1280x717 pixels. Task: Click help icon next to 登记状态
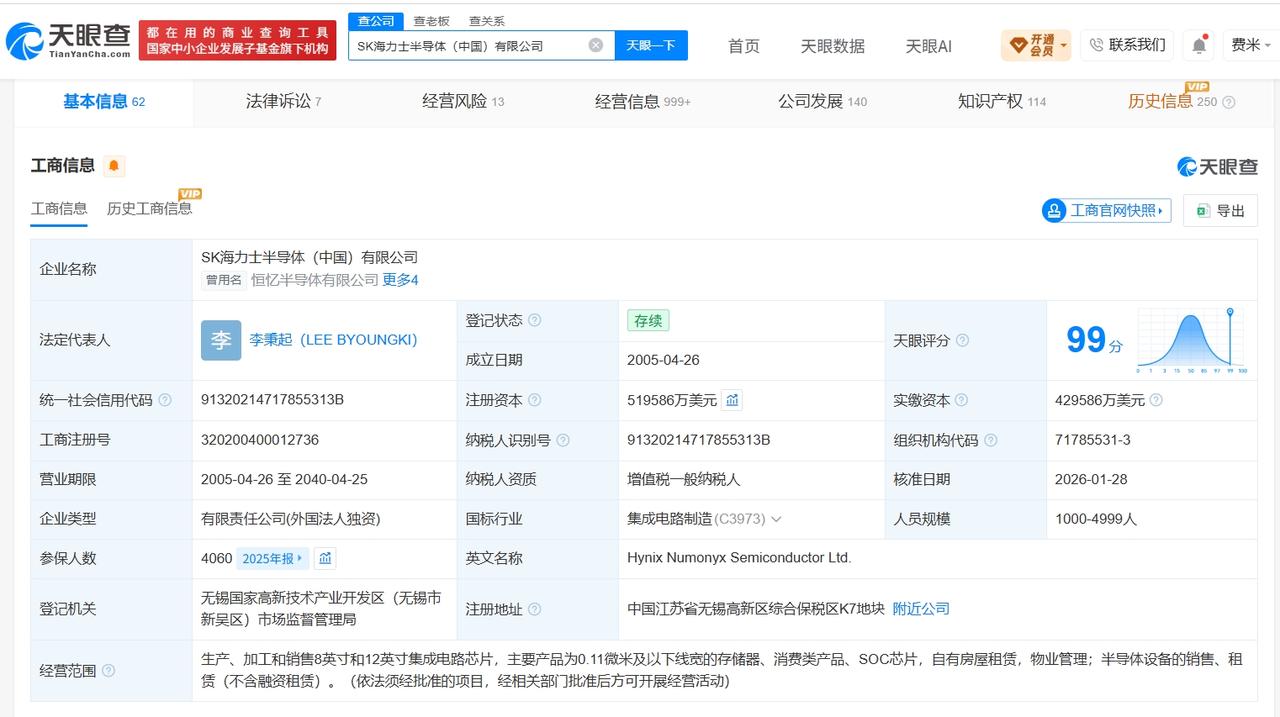point(535,321)
